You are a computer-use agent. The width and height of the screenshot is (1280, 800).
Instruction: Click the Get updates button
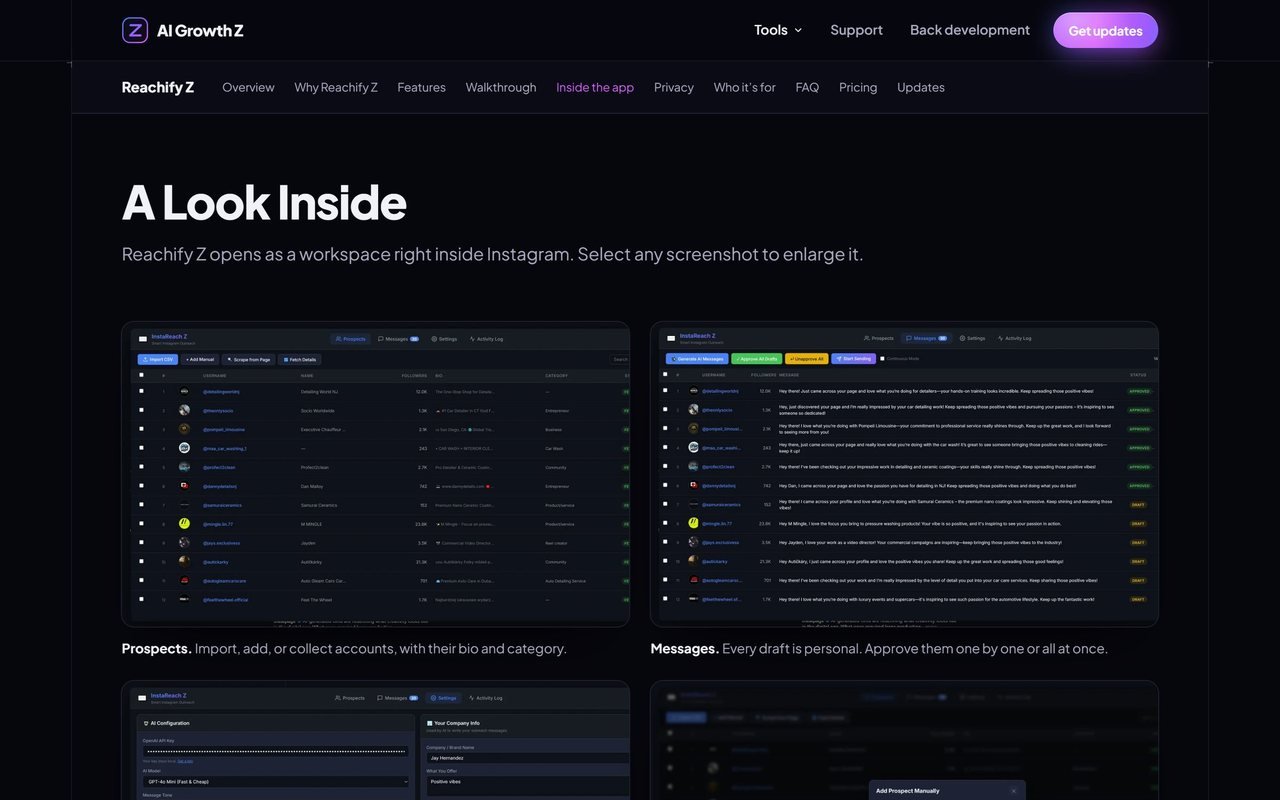(x=1105, y=30)
